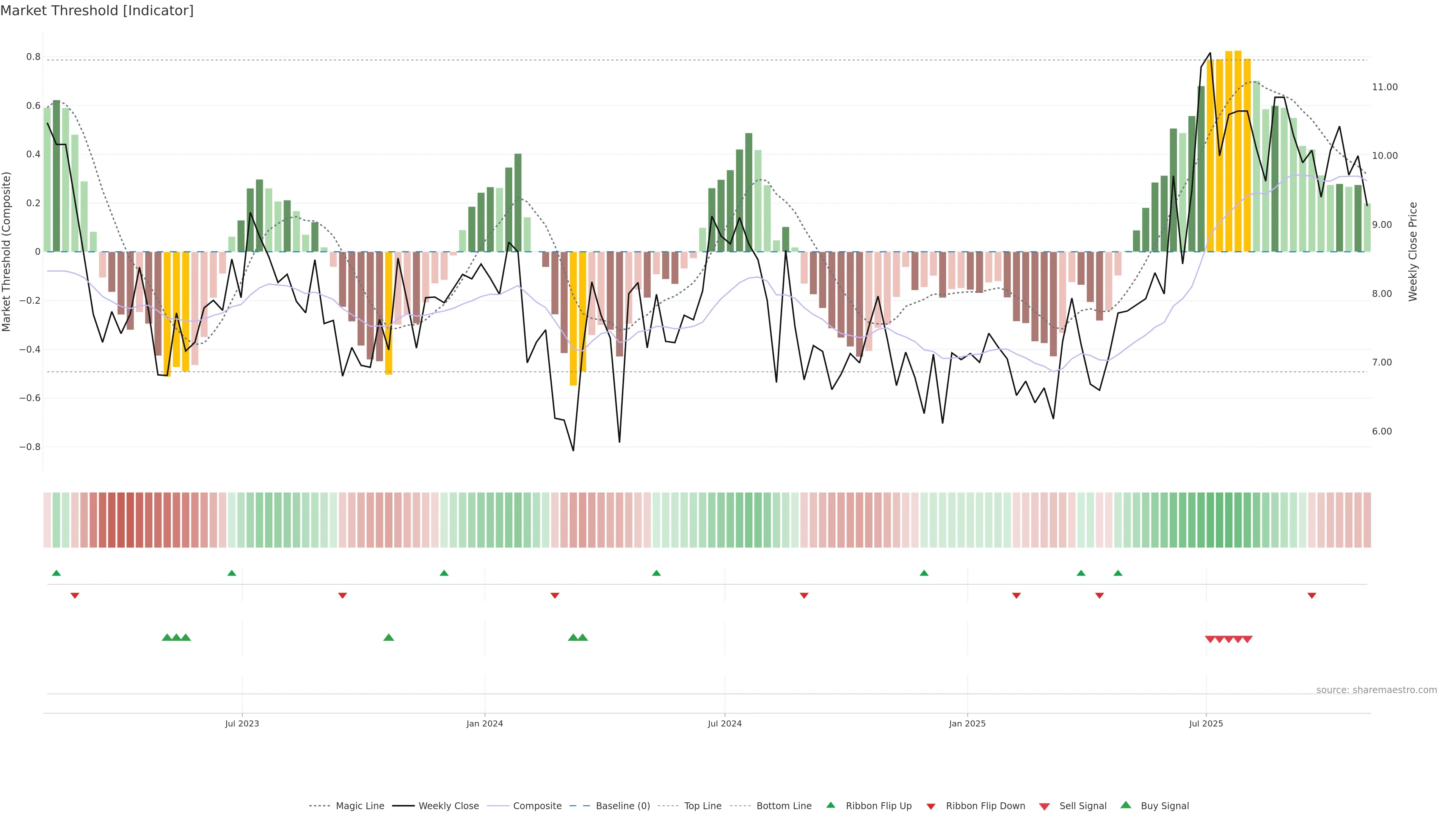This screenshot has width=1456, height=819.
Task: Click the Sell Signal legend triangle icon
Action: click(1044, 806)
